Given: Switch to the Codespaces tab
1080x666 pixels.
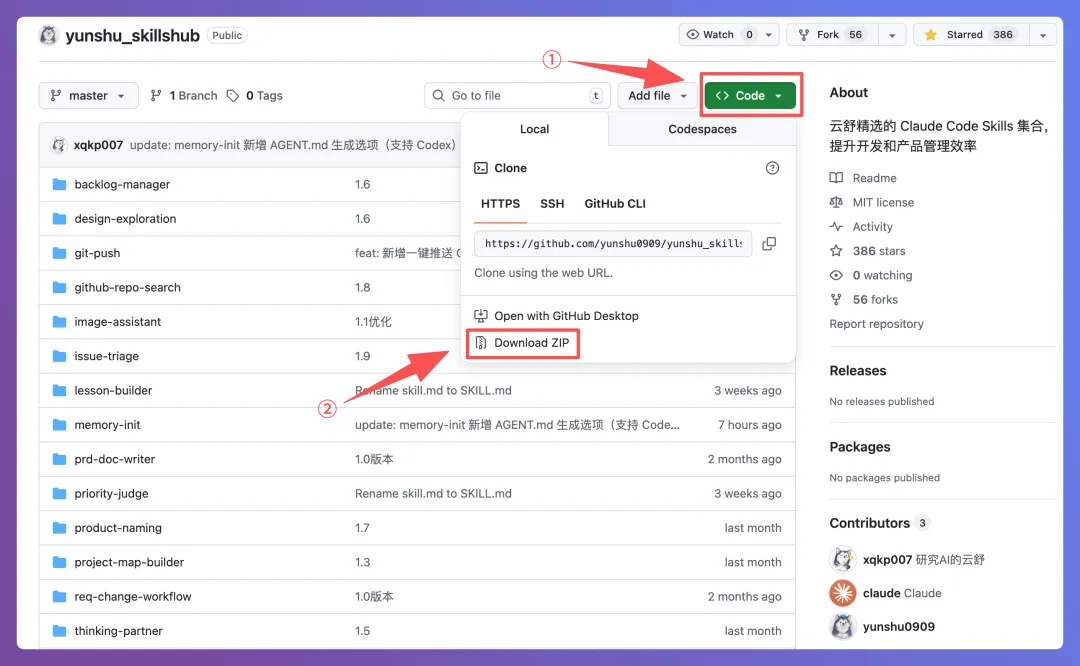Looking at the screenshot, I should tap(702, 129).
